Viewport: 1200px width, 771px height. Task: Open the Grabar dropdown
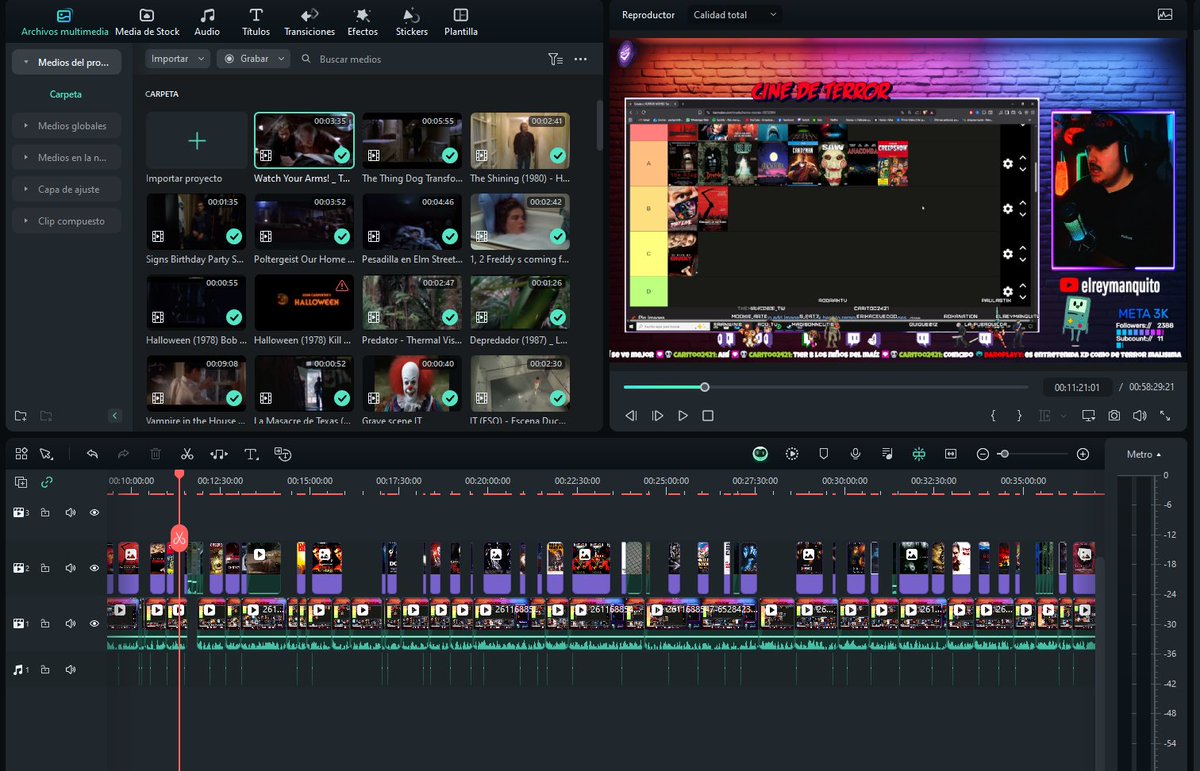254,59
